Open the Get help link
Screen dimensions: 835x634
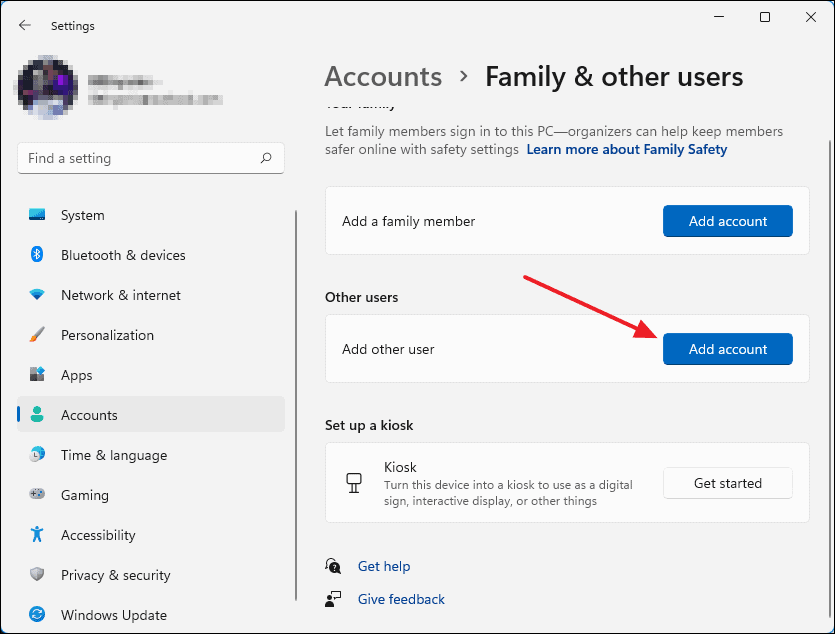(384, 566)
